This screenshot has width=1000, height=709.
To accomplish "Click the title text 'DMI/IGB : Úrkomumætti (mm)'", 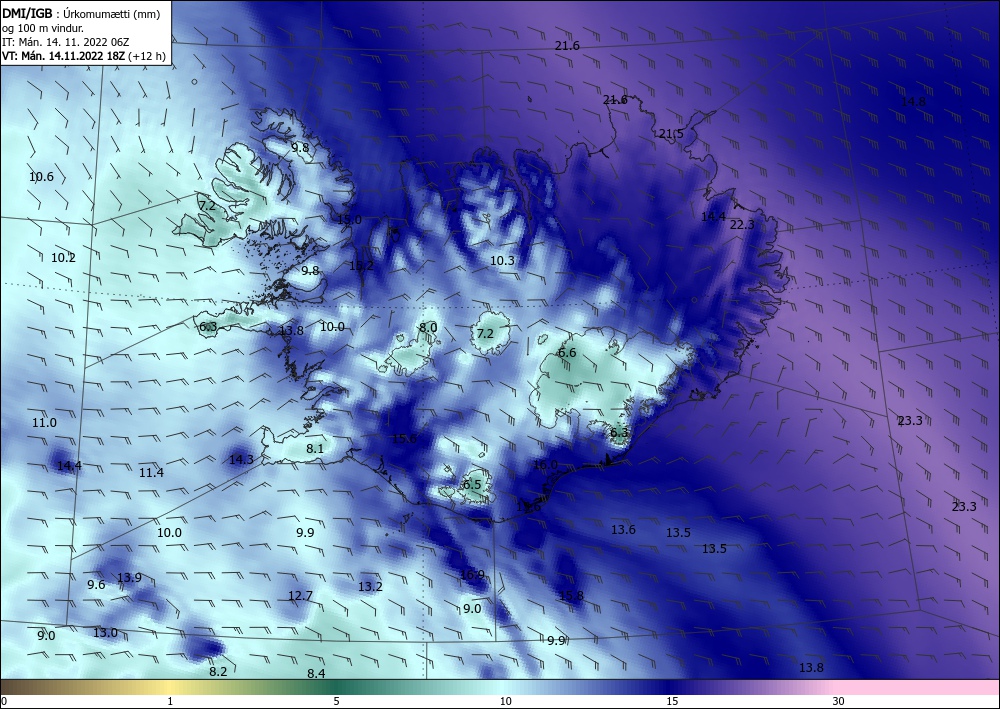I will click(x=81, y=14).
